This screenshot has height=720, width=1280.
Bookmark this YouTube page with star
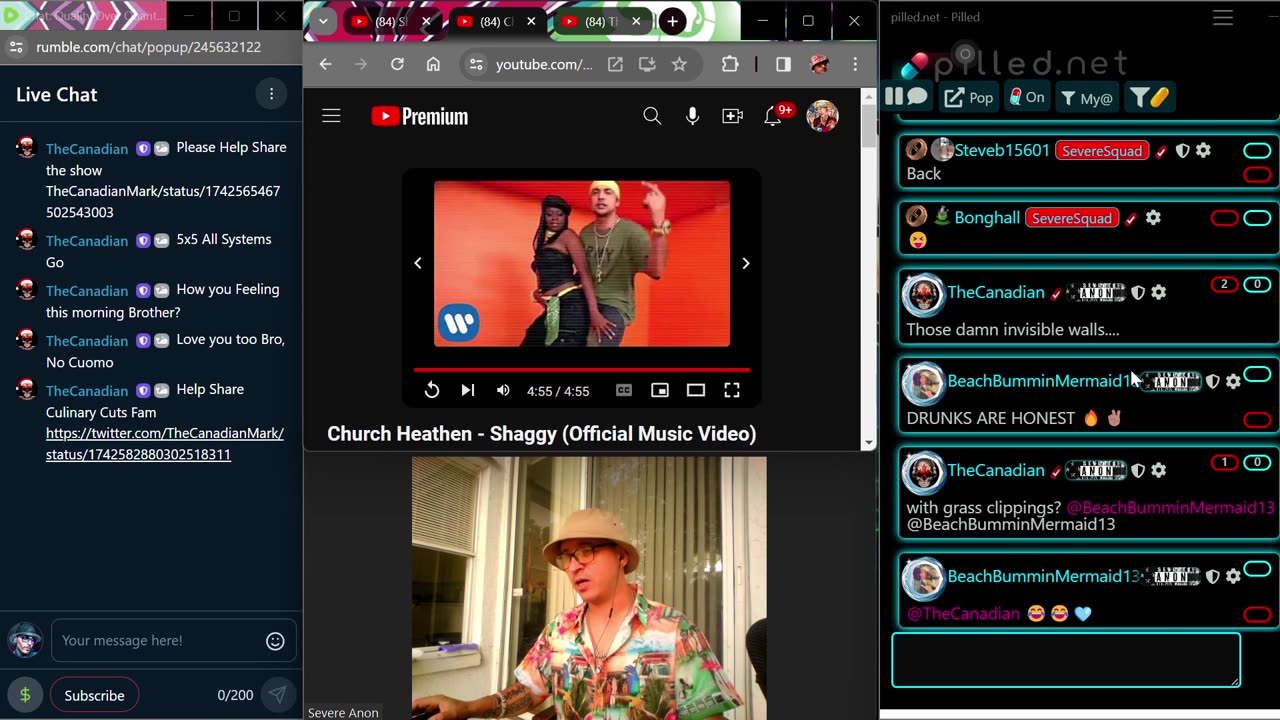(679, 64)
